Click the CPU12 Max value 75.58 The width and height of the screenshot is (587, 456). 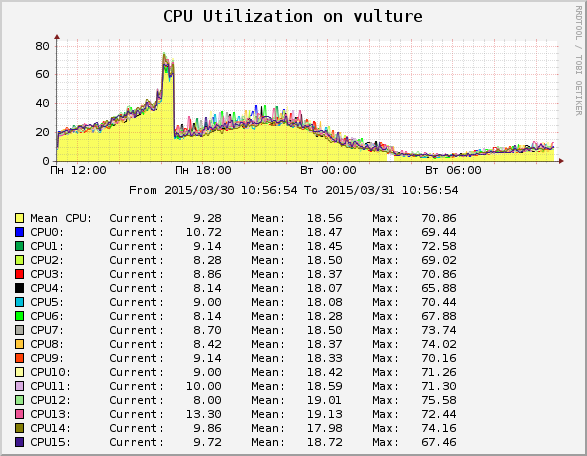click(x=439, y=400)
